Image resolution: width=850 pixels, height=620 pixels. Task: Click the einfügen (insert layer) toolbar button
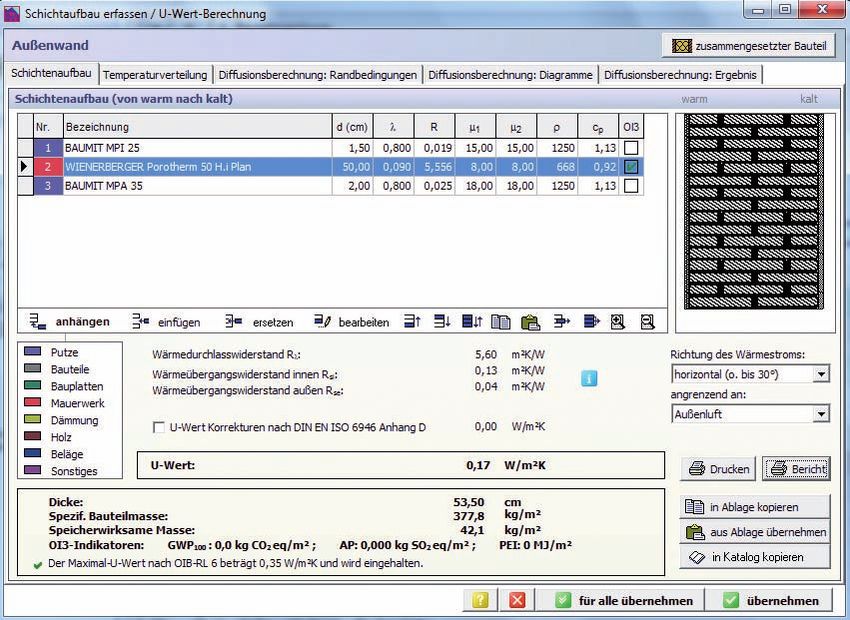(x=166, y=322)
